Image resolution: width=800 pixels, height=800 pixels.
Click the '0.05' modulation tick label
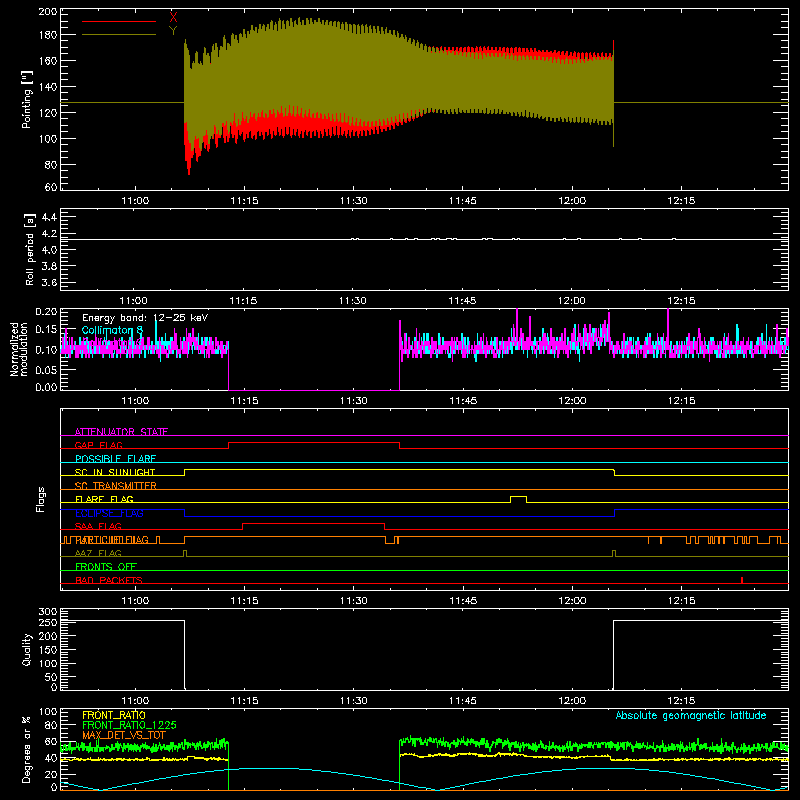coord(46,369)
